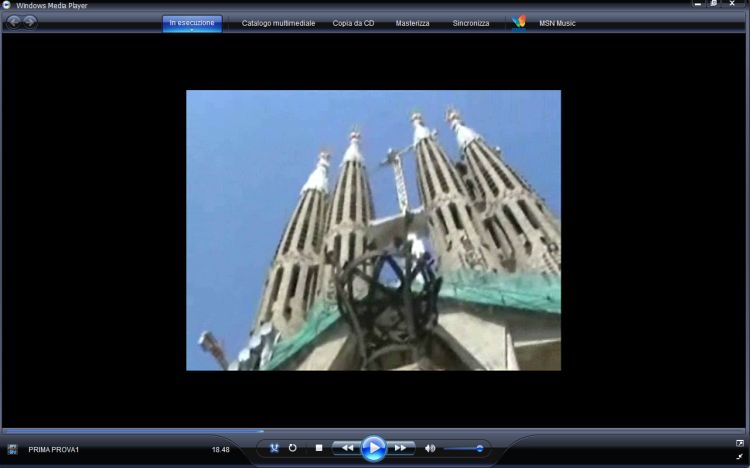The image size is (750, 468).
Task: Click the seek bar progress track
Action: [x=375, y=431]
